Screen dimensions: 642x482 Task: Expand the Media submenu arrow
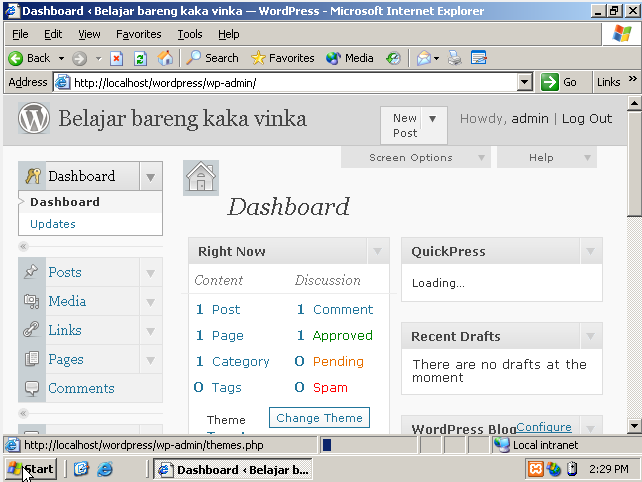pos(151,301)
